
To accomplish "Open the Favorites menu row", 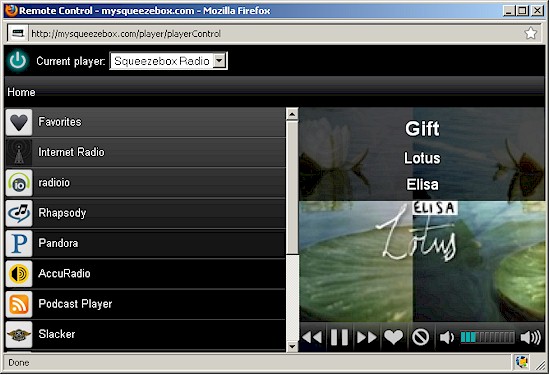I will [x=146, y=122].
